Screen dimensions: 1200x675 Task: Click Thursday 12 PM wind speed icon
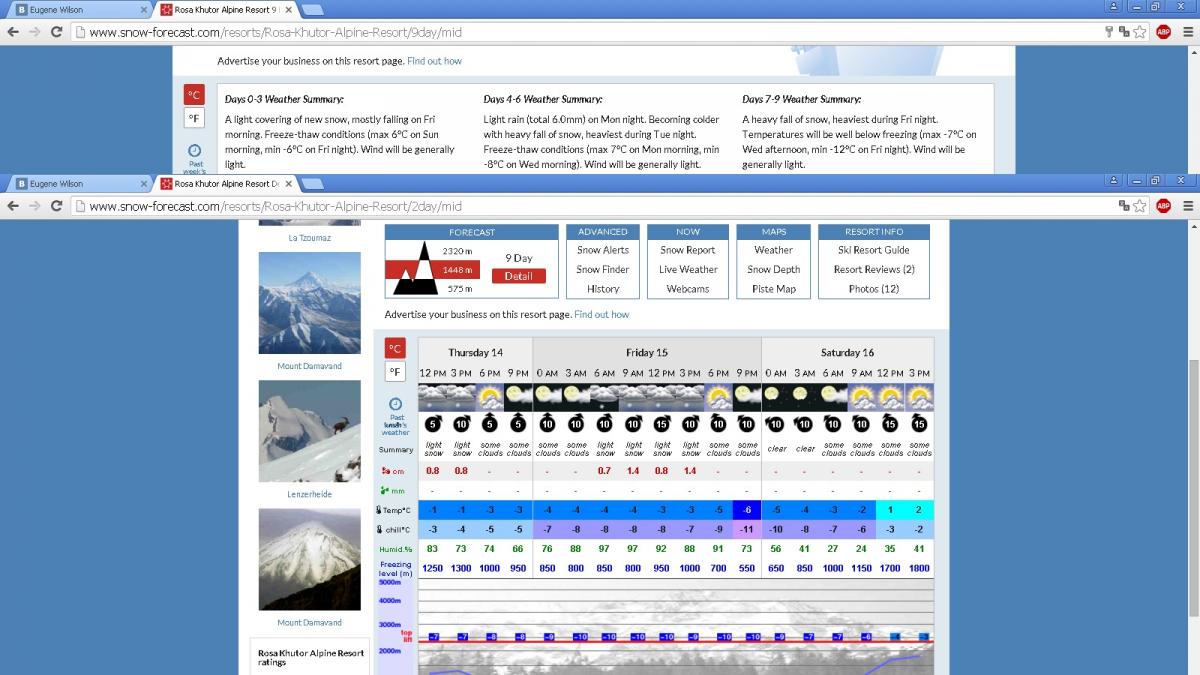pyautogui.click(x=433, y=424)
